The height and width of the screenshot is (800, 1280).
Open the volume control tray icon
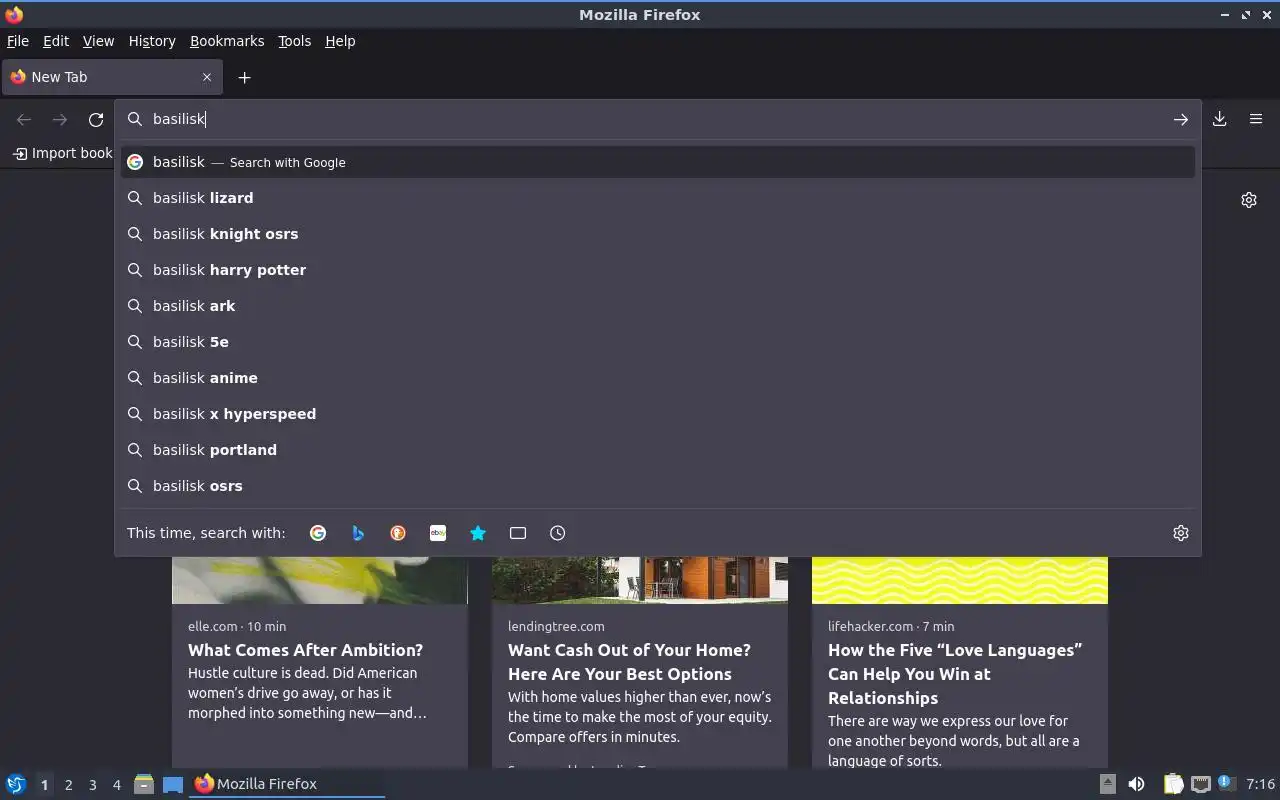click(1136, 784)
